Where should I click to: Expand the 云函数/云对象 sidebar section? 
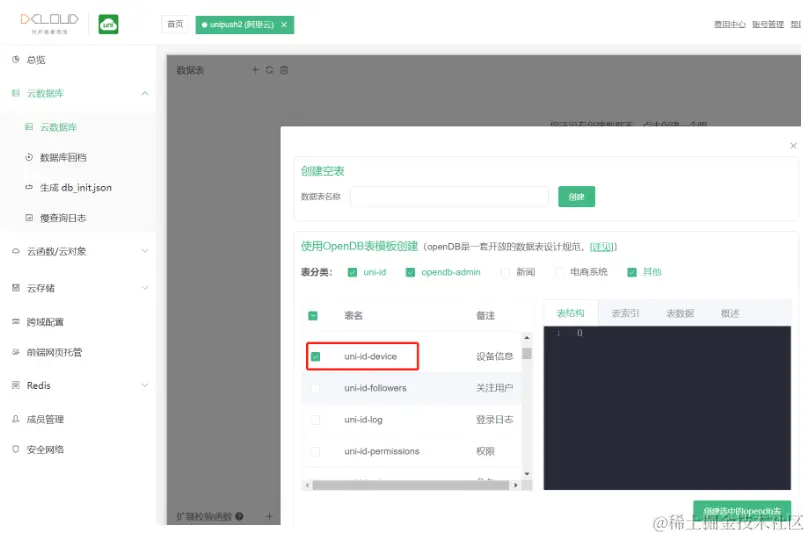coord(145,251)
